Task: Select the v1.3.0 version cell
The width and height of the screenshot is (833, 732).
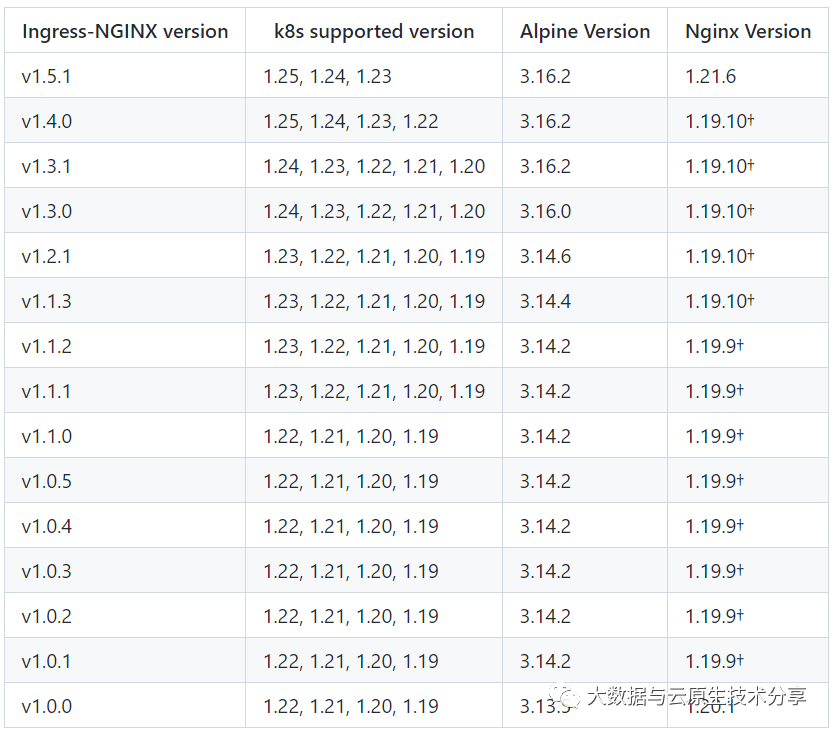Action: (x=125, y=210)
